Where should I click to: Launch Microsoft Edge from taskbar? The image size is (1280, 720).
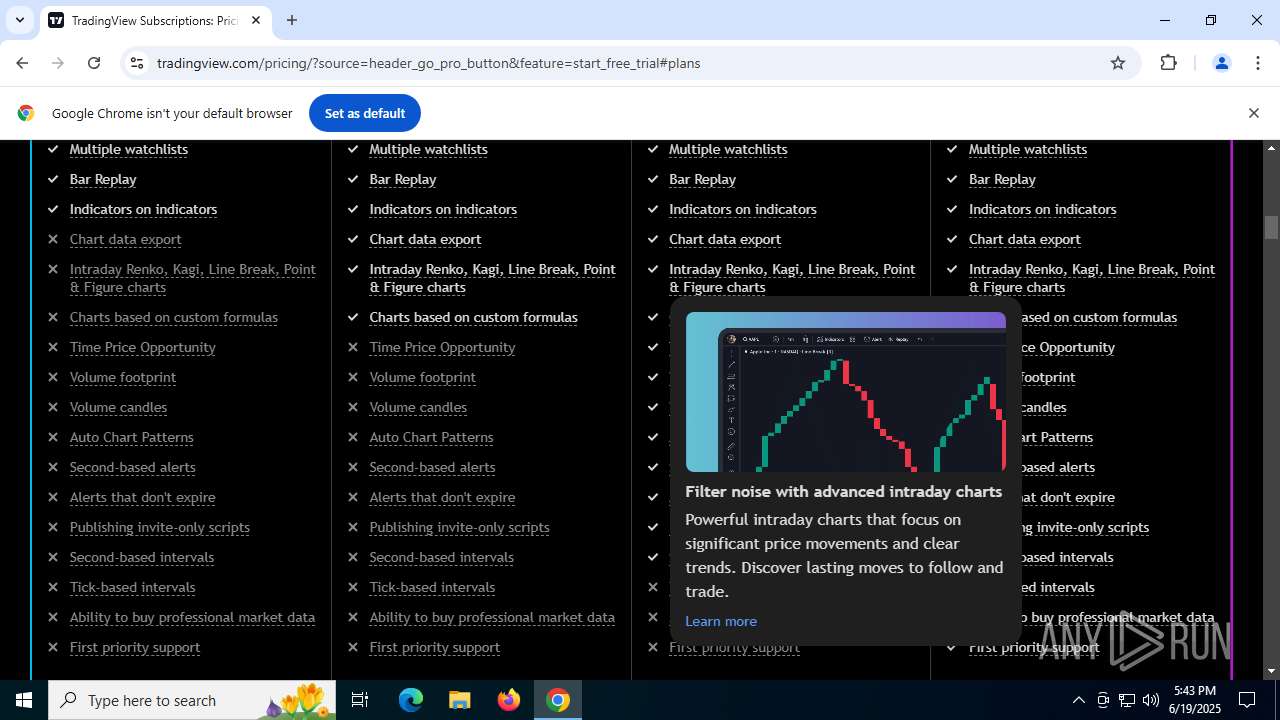[411, 700]
